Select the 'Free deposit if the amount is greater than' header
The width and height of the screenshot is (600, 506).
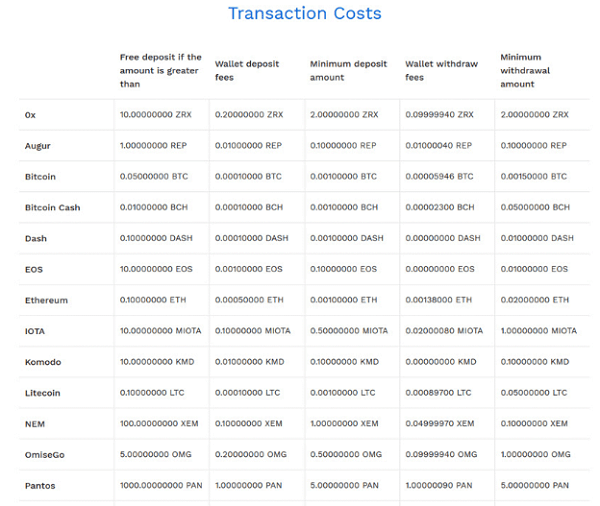pyautogui.click(x=161, y=70)
